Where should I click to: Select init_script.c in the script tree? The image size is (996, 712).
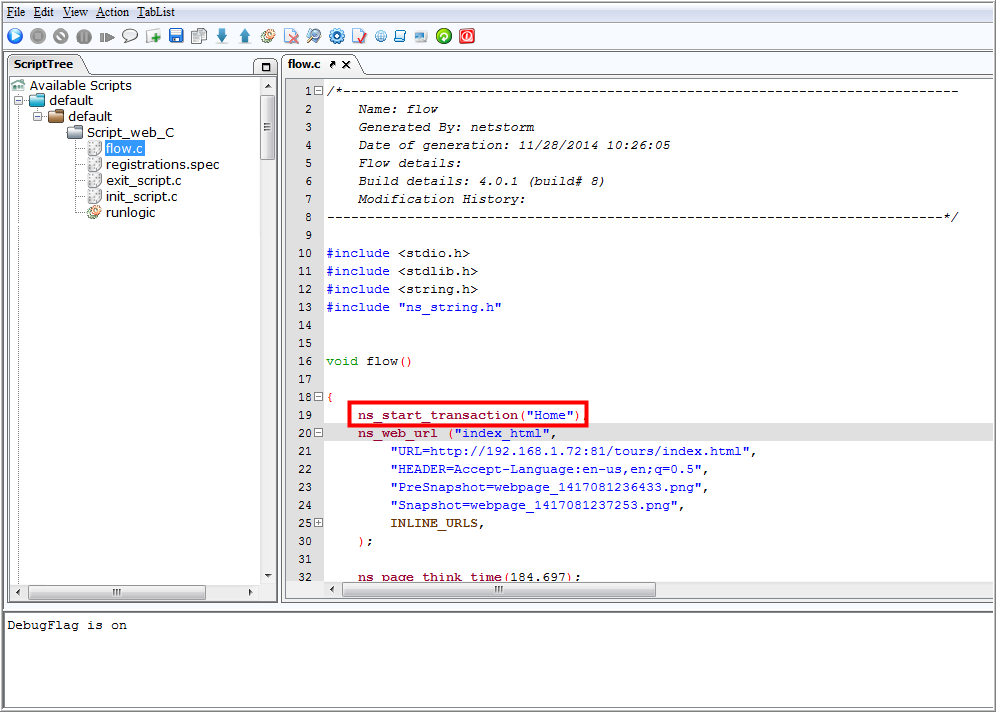(x=142, y=196)
